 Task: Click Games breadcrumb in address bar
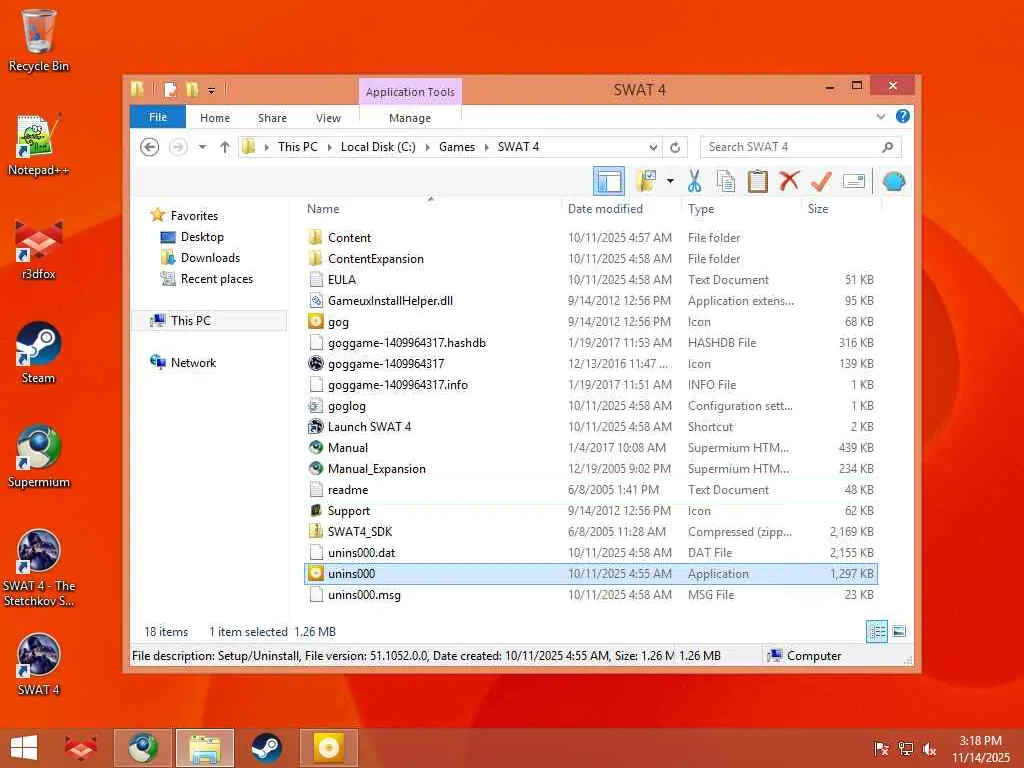[456, 147]
